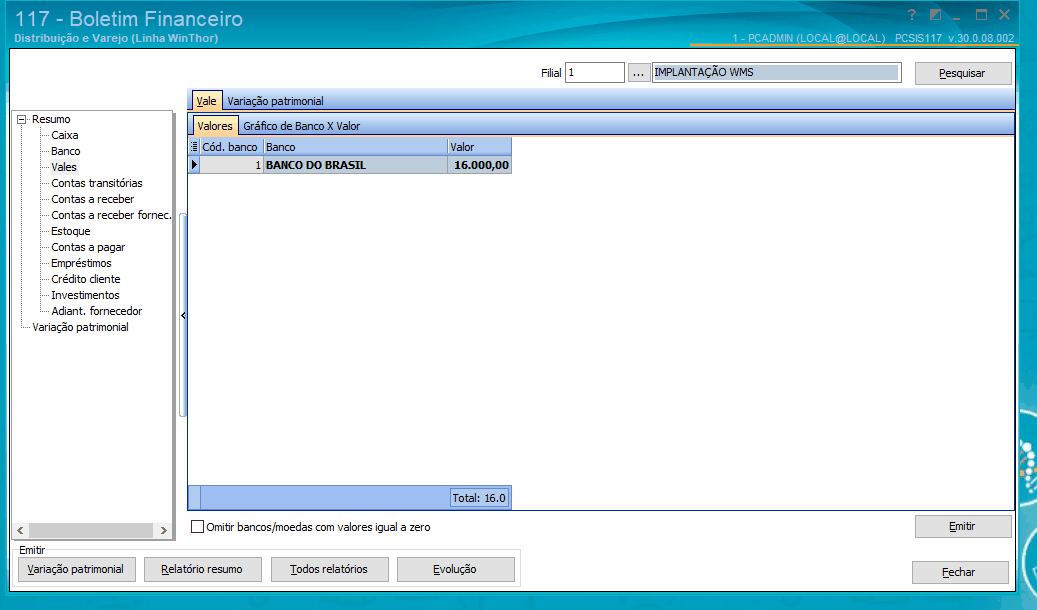
Task: Open the Valores sub-tab
Action: pyautogui.click(x=215, y=126)
